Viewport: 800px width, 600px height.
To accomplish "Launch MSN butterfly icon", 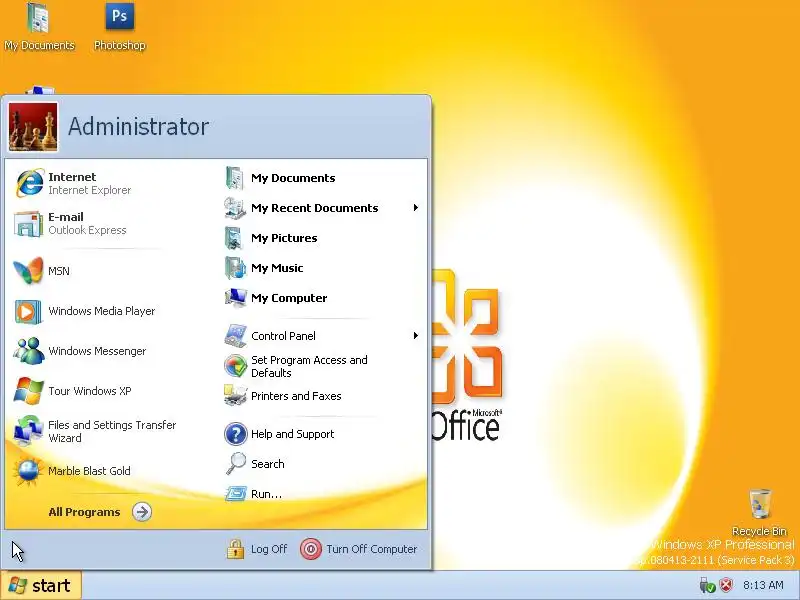I will click(28, 271).
